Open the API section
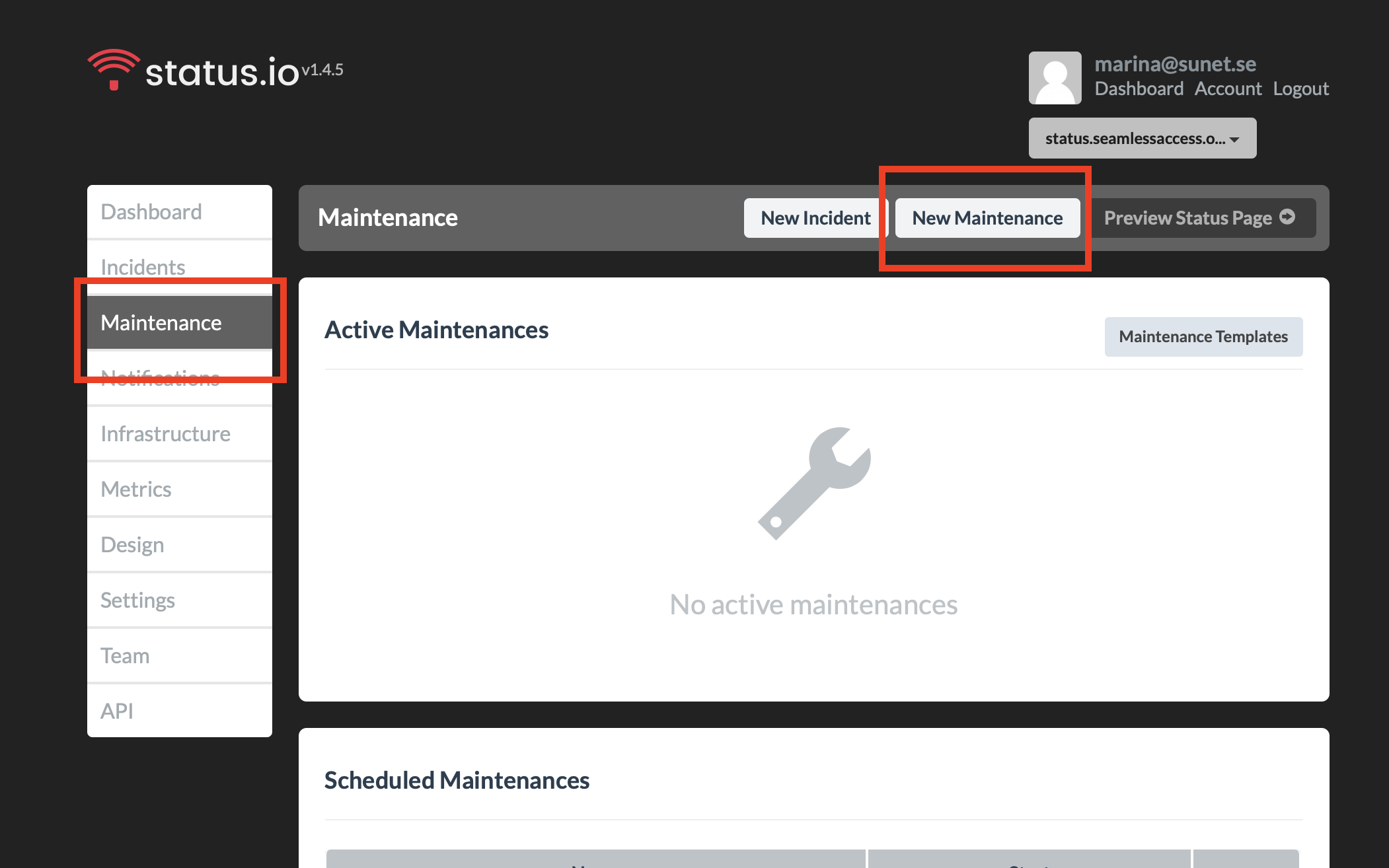The width and height of the screenshot is (1389, 868). [x=180, y=711]
